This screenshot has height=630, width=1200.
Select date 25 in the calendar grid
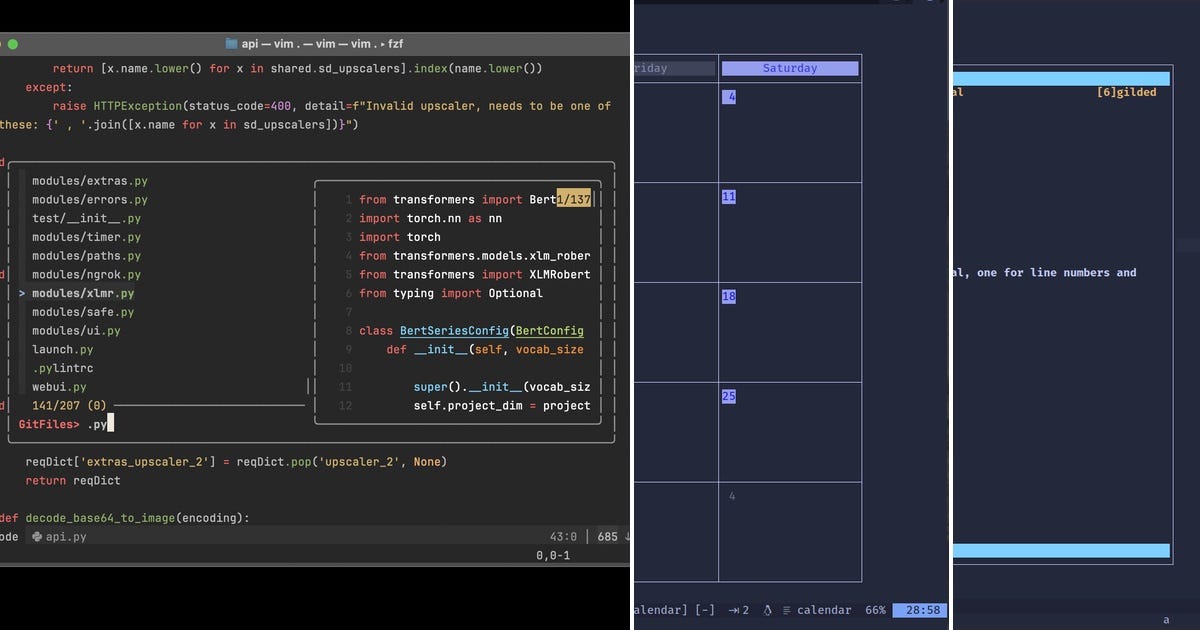728,396
